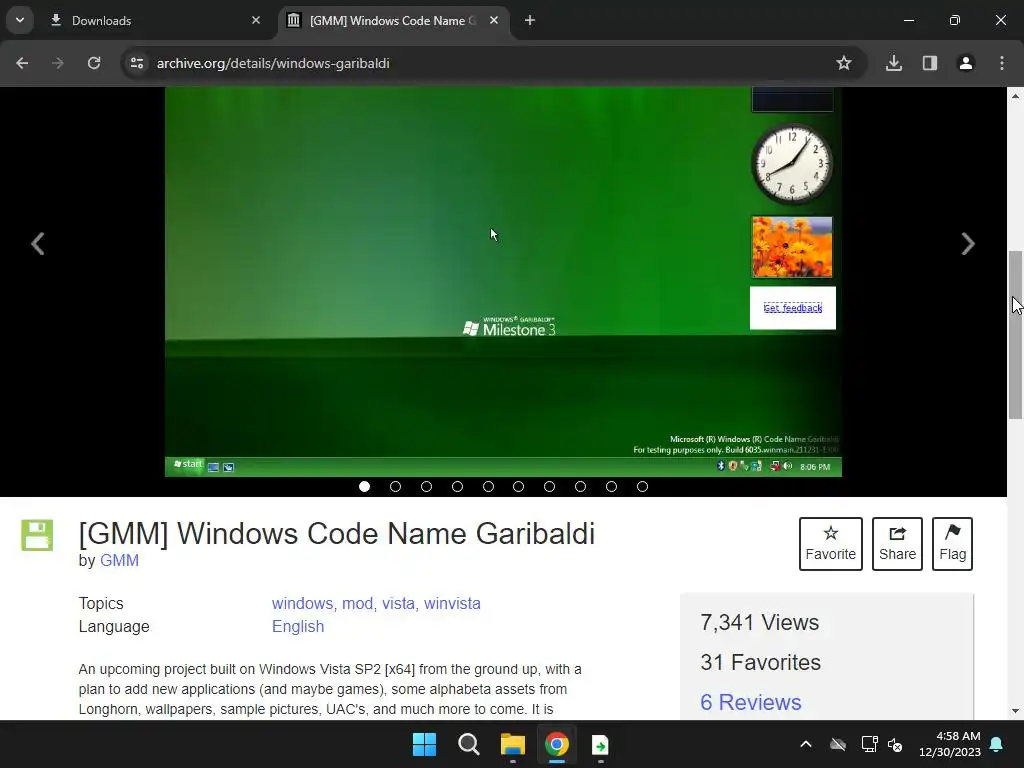This screenshot has height=768, width=1024.
Task: Expand the tab search dropdown
Action: (20, 20)
